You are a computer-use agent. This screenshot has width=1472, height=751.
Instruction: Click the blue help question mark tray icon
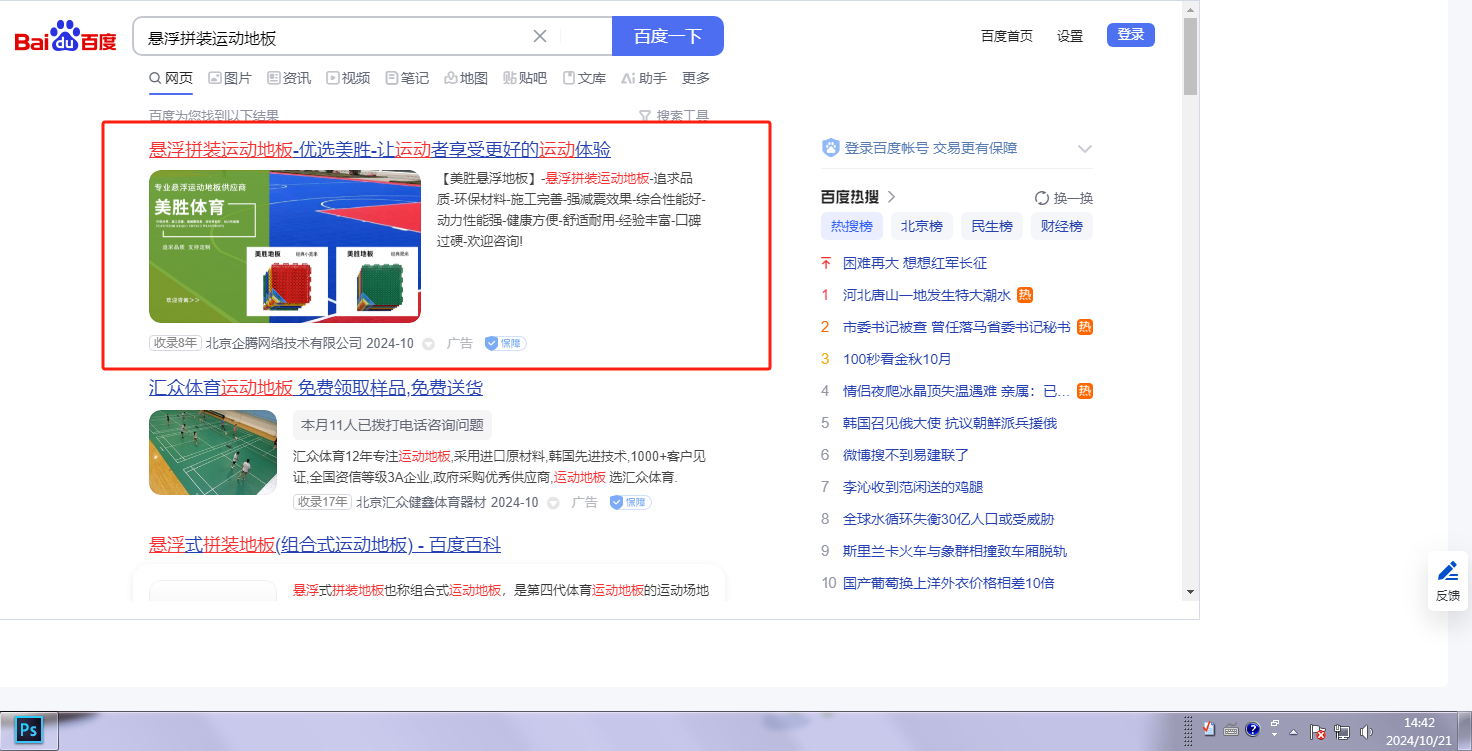pos(1252,730)
